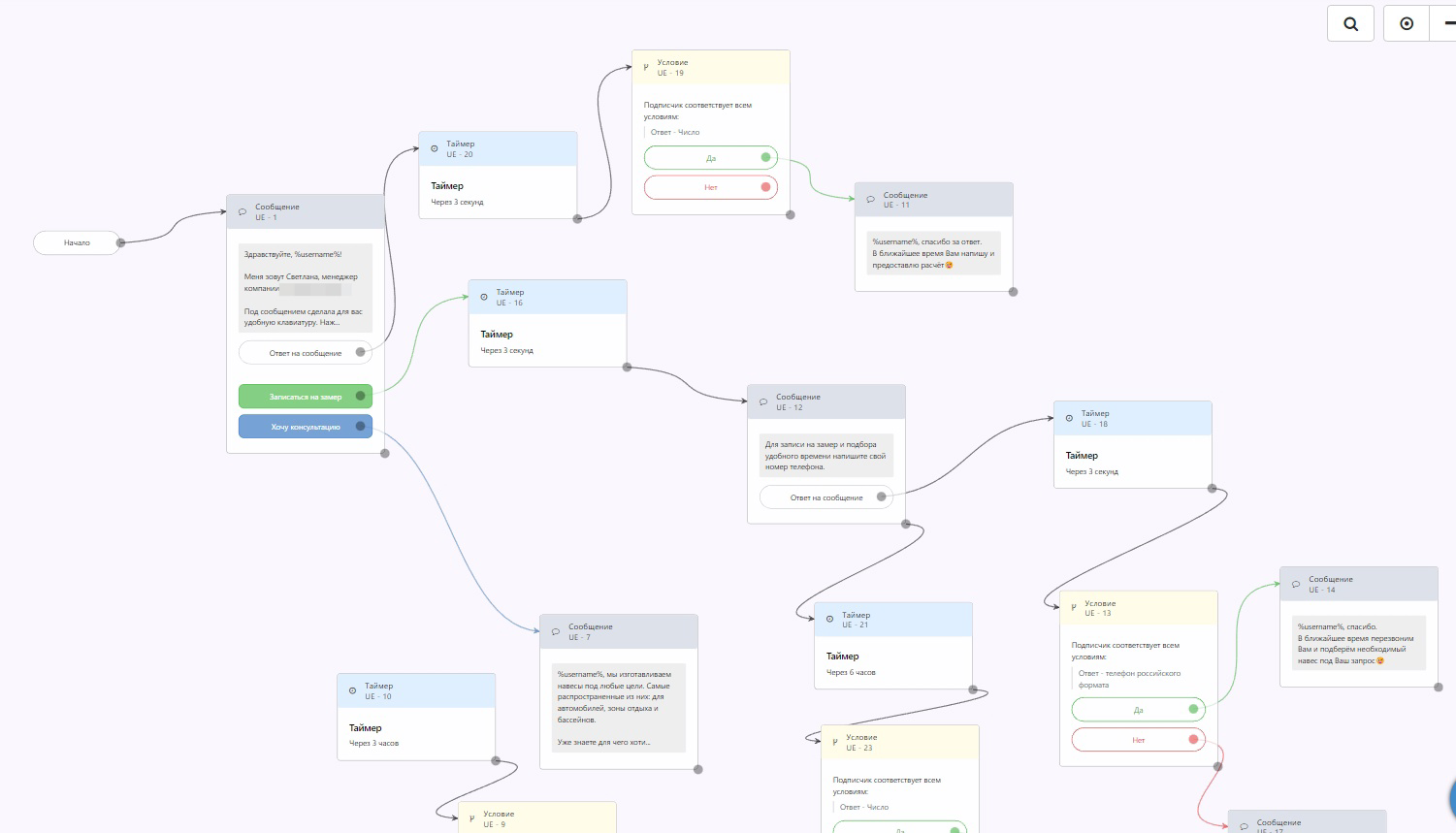Select the Да branch in Условие UE - 19
1456x833 pixels.
pos(711,158)
